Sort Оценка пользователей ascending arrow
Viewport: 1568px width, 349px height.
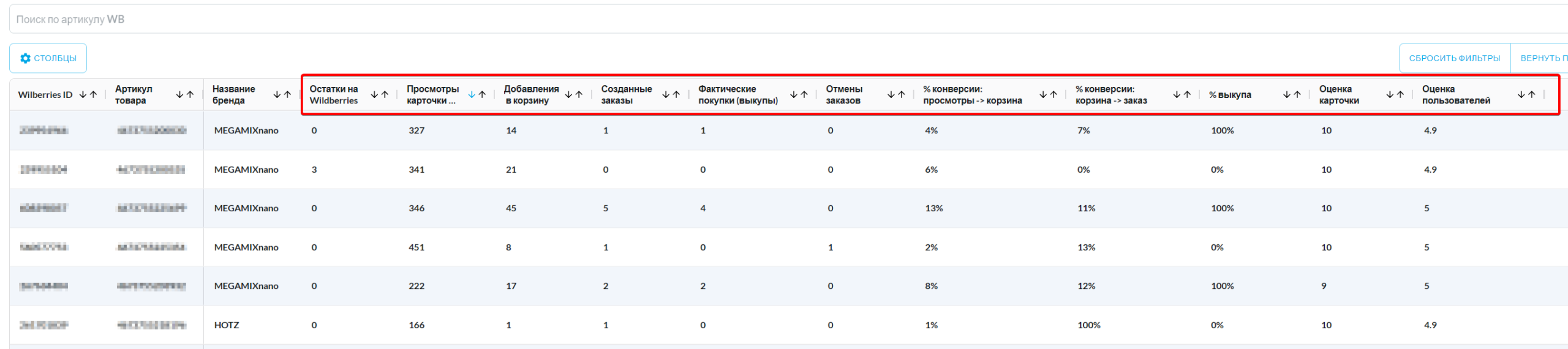tap(1532, 95)
